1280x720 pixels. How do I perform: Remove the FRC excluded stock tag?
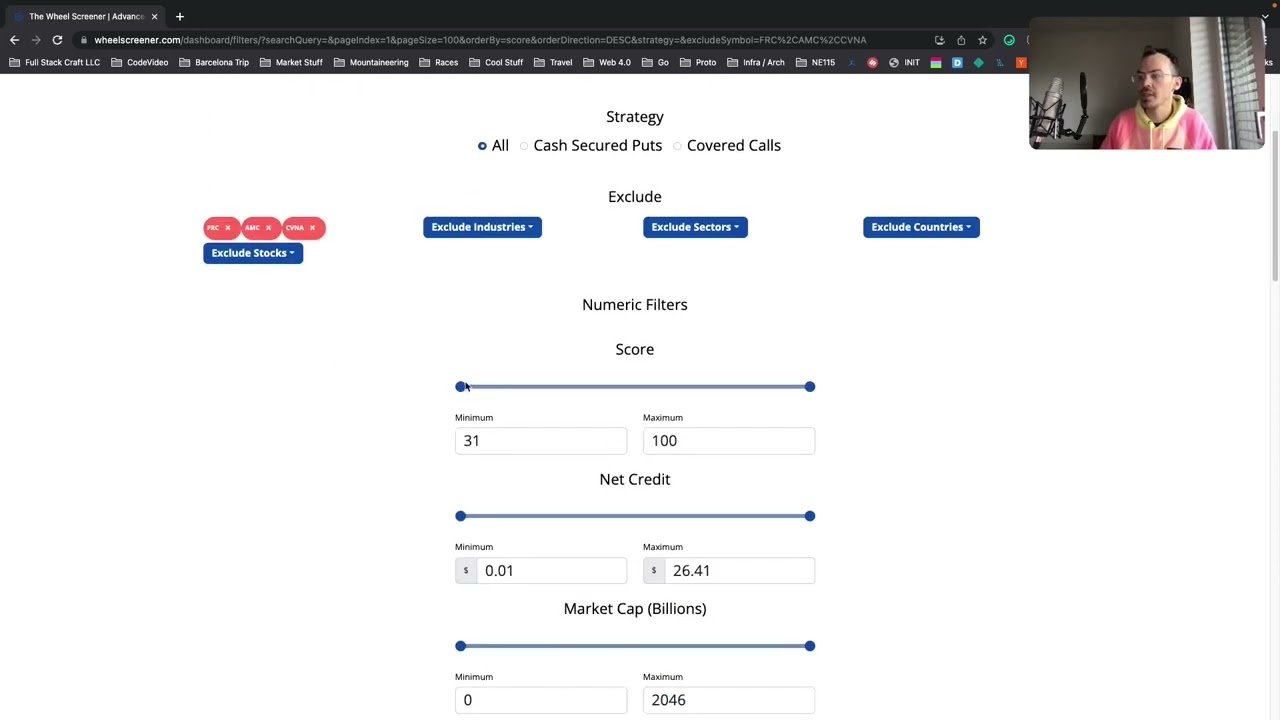(227, 228)
